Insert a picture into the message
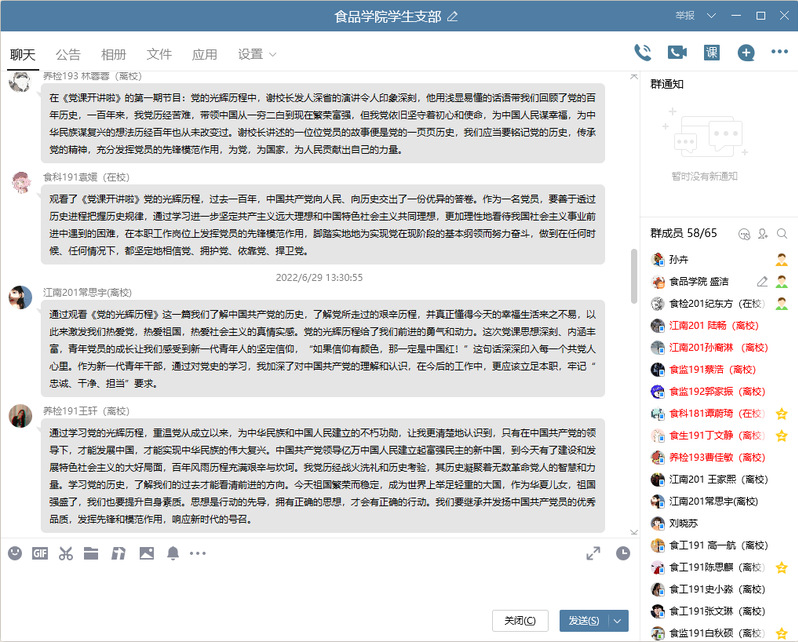The width and height of the screenshot is (798, 642). [x=147, y=553]
